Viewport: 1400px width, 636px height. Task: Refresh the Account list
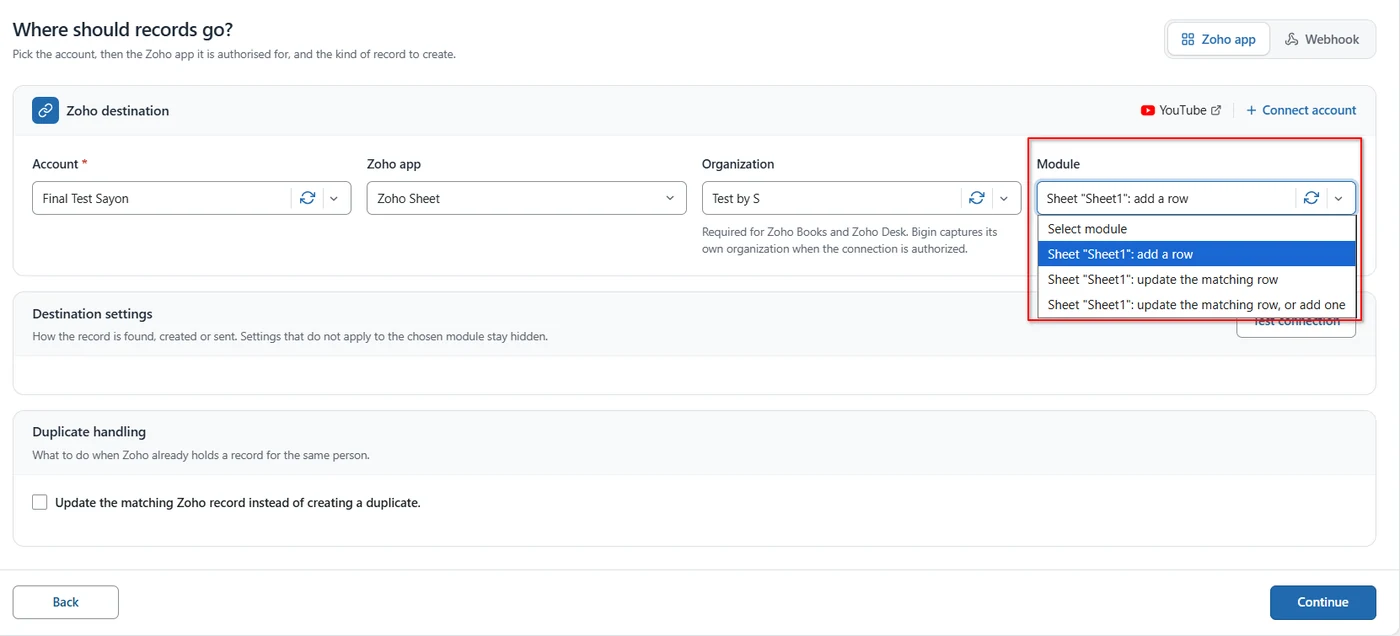308,198
